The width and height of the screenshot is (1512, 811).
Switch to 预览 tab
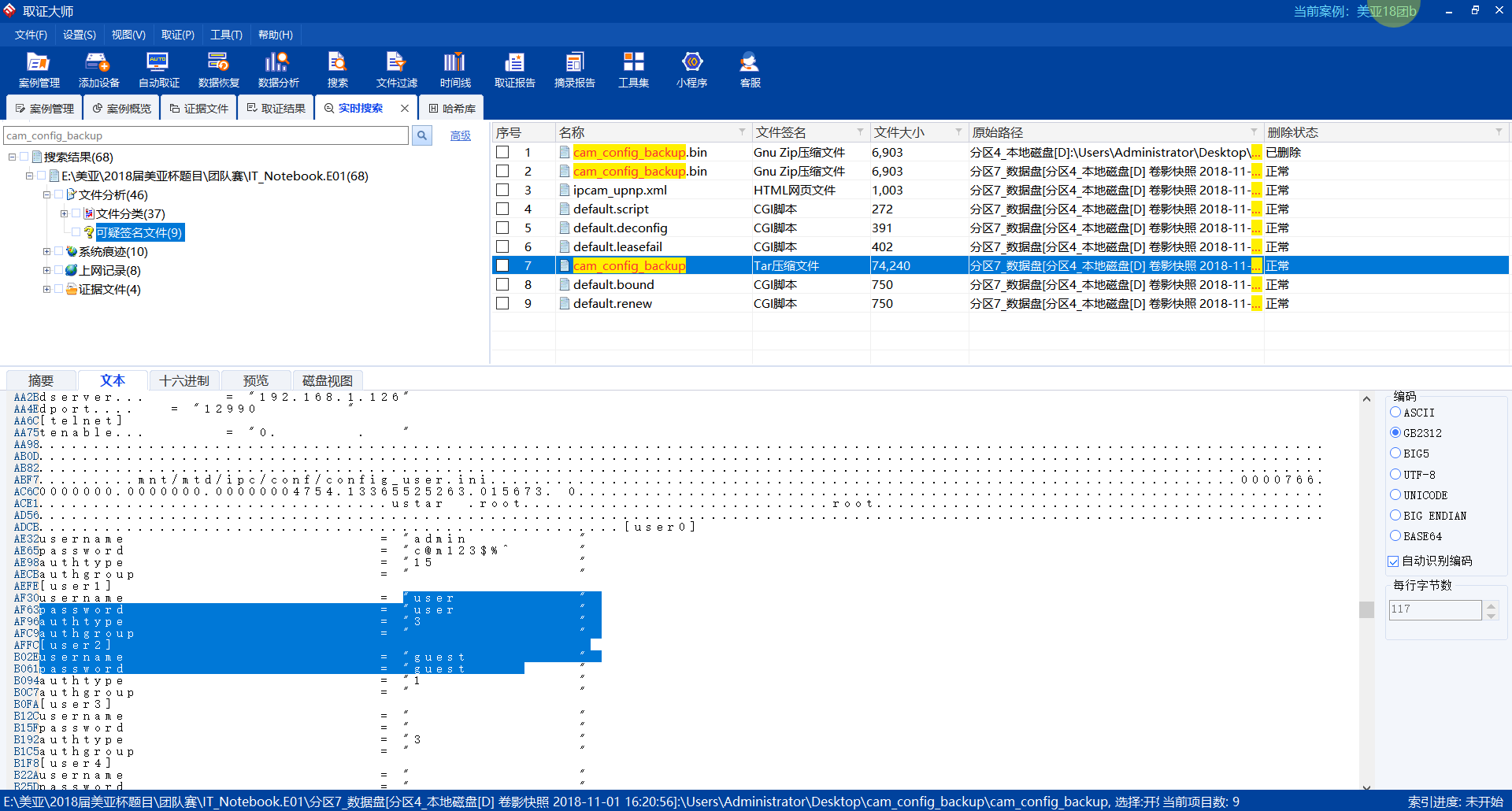click(256, 380)
